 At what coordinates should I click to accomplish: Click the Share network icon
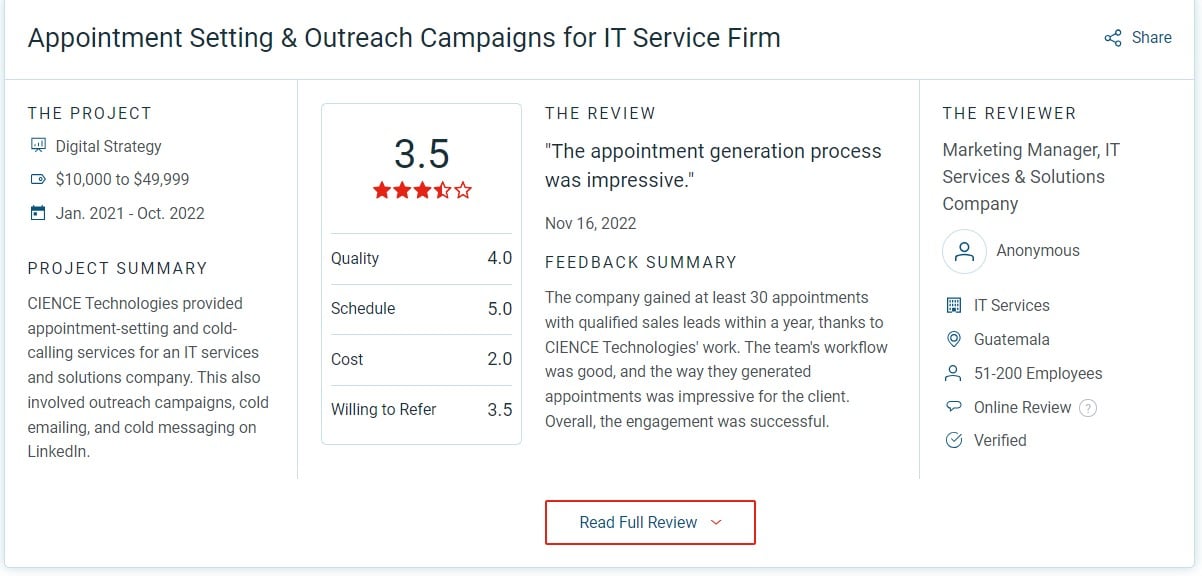pyautogui.click(x=1113, y=38)
